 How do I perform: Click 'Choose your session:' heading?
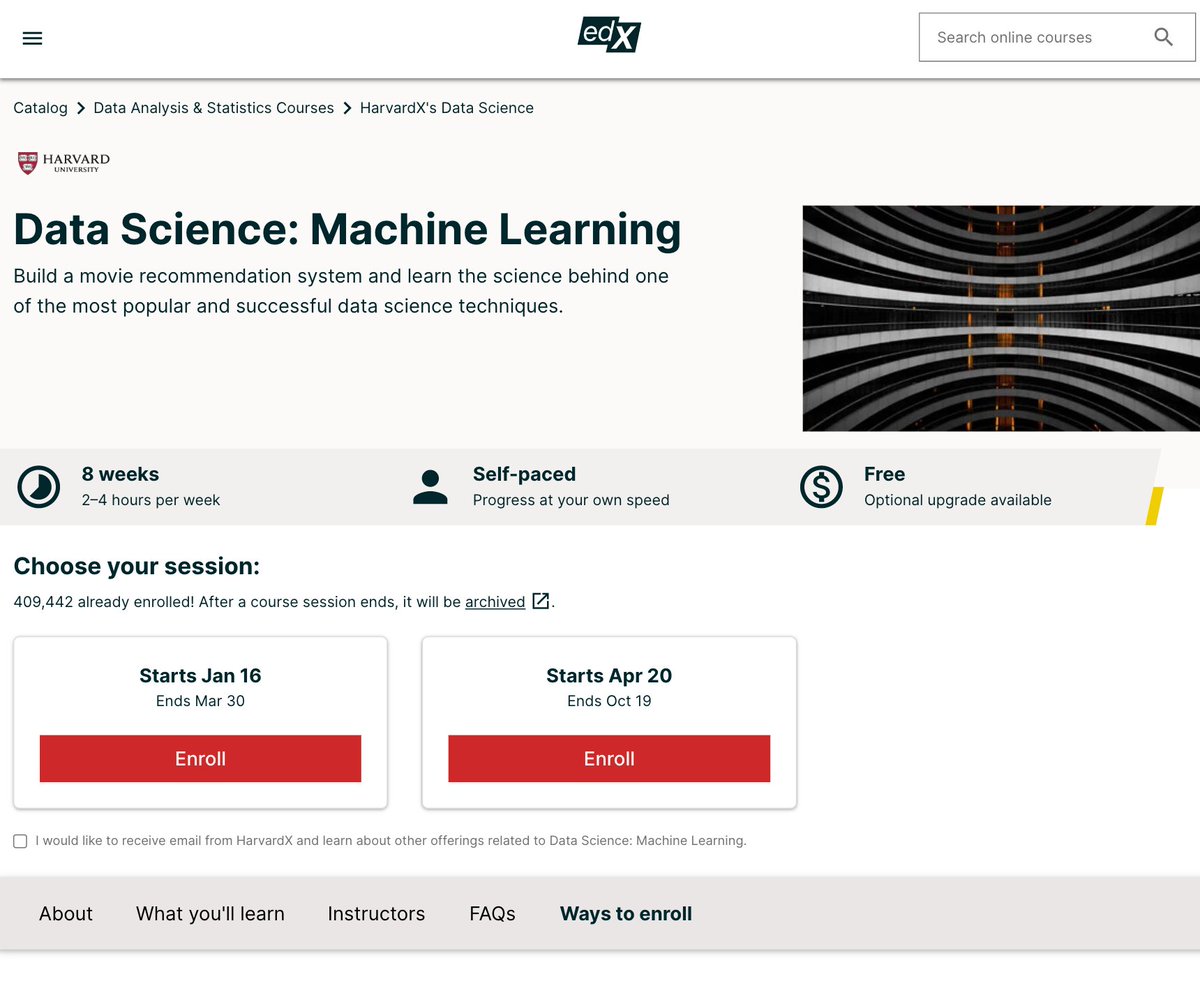click(136, 566)
